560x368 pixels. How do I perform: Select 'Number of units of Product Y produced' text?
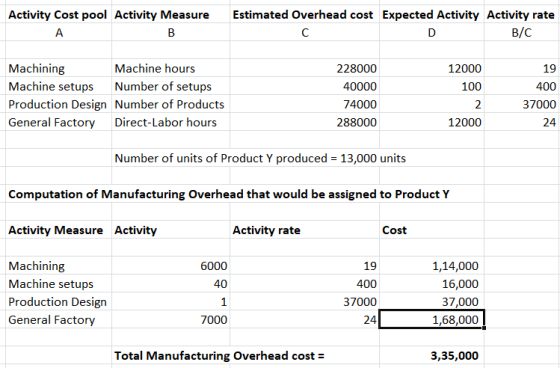[260, 158]
